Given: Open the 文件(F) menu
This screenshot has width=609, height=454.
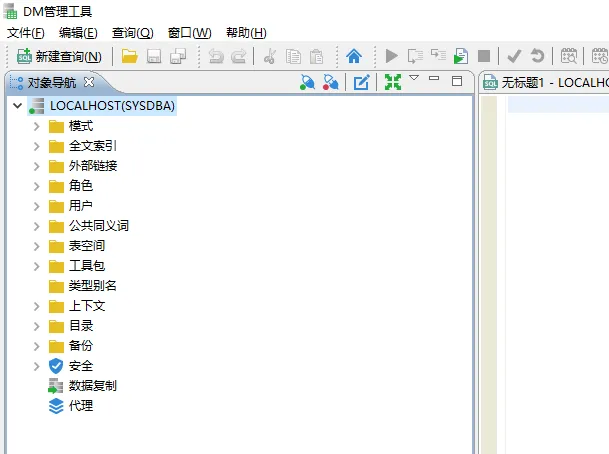Looking at the screenshot, I should (x=26, y=33).
